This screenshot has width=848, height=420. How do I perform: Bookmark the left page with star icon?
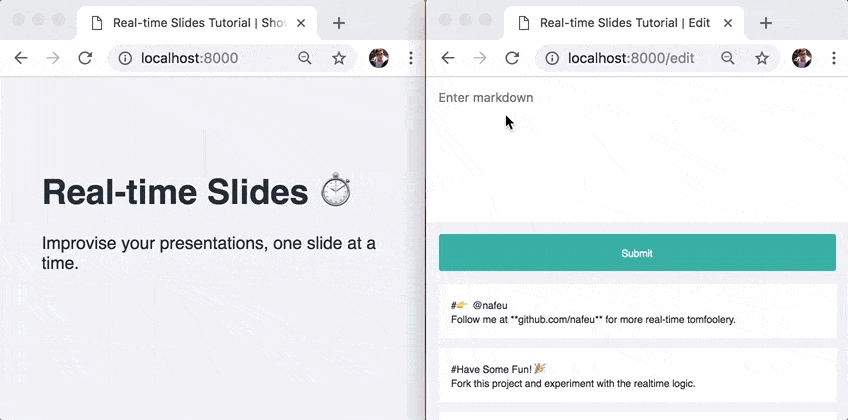tap(339, 58)
